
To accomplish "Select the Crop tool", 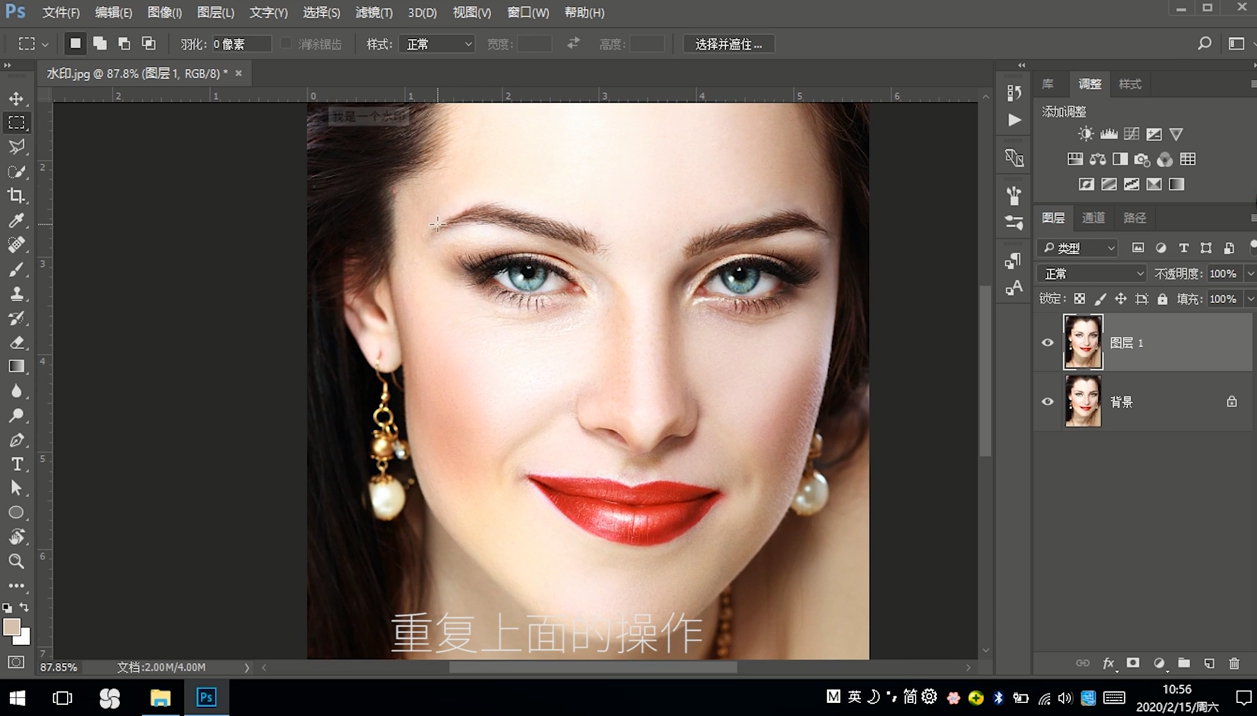I will pyautogui.click(x=16, y=196).
